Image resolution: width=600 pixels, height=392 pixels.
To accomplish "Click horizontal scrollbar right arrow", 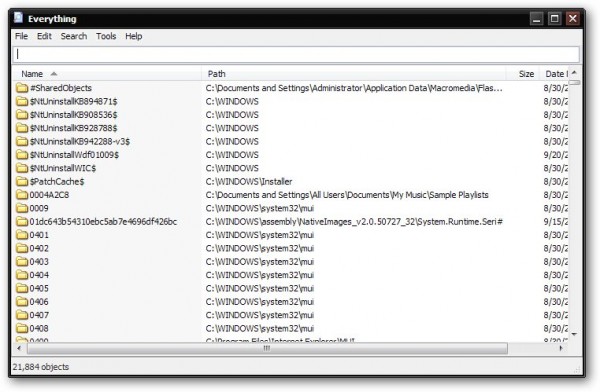I will tap(561, 348).
